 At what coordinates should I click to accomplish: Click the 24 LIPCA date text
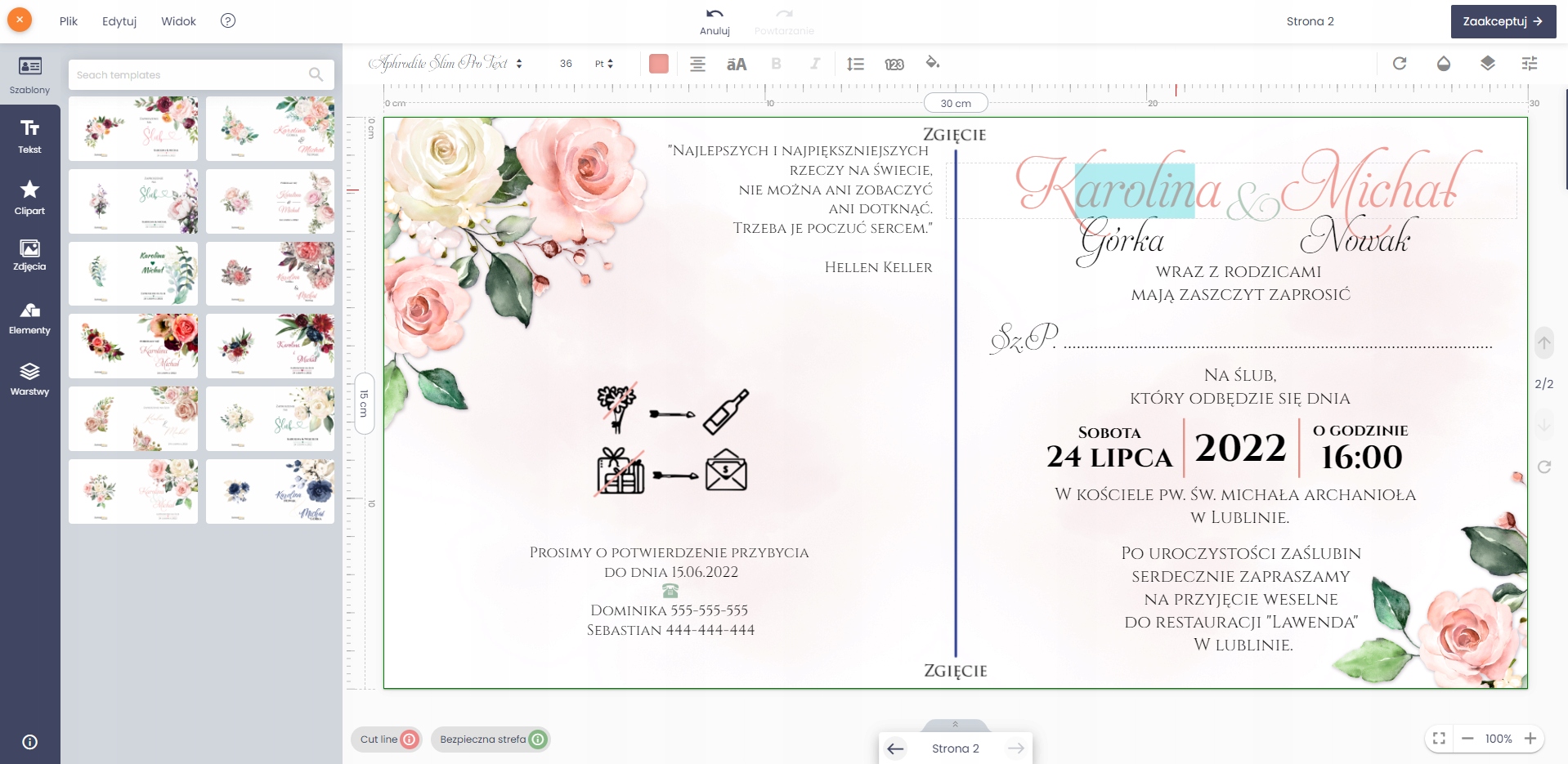tap(1109, 457)
